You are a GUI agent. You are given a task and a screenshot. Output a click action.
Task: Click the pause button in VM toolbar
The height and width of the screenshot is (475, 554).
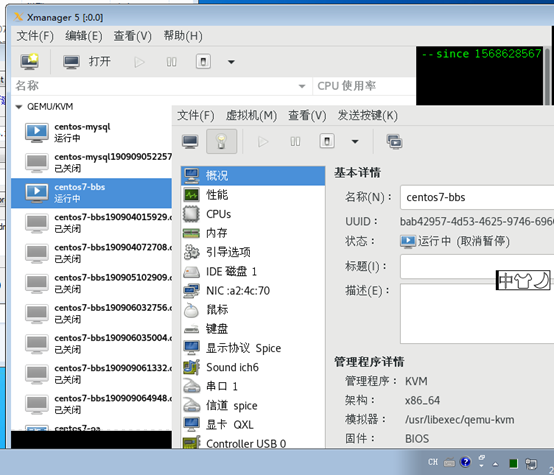(295, 142)
